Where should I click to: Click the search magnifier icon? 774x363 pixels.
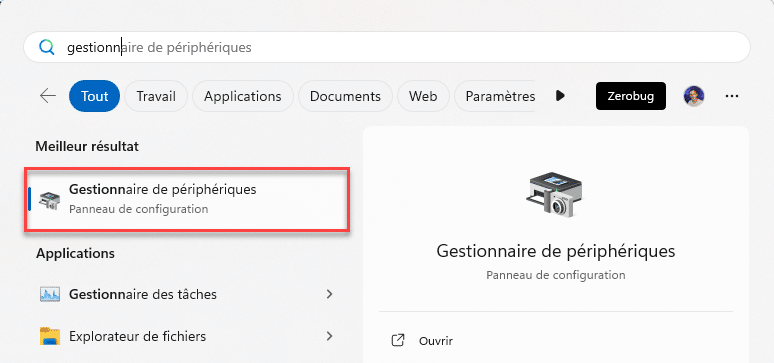click(x=47, y=47)
